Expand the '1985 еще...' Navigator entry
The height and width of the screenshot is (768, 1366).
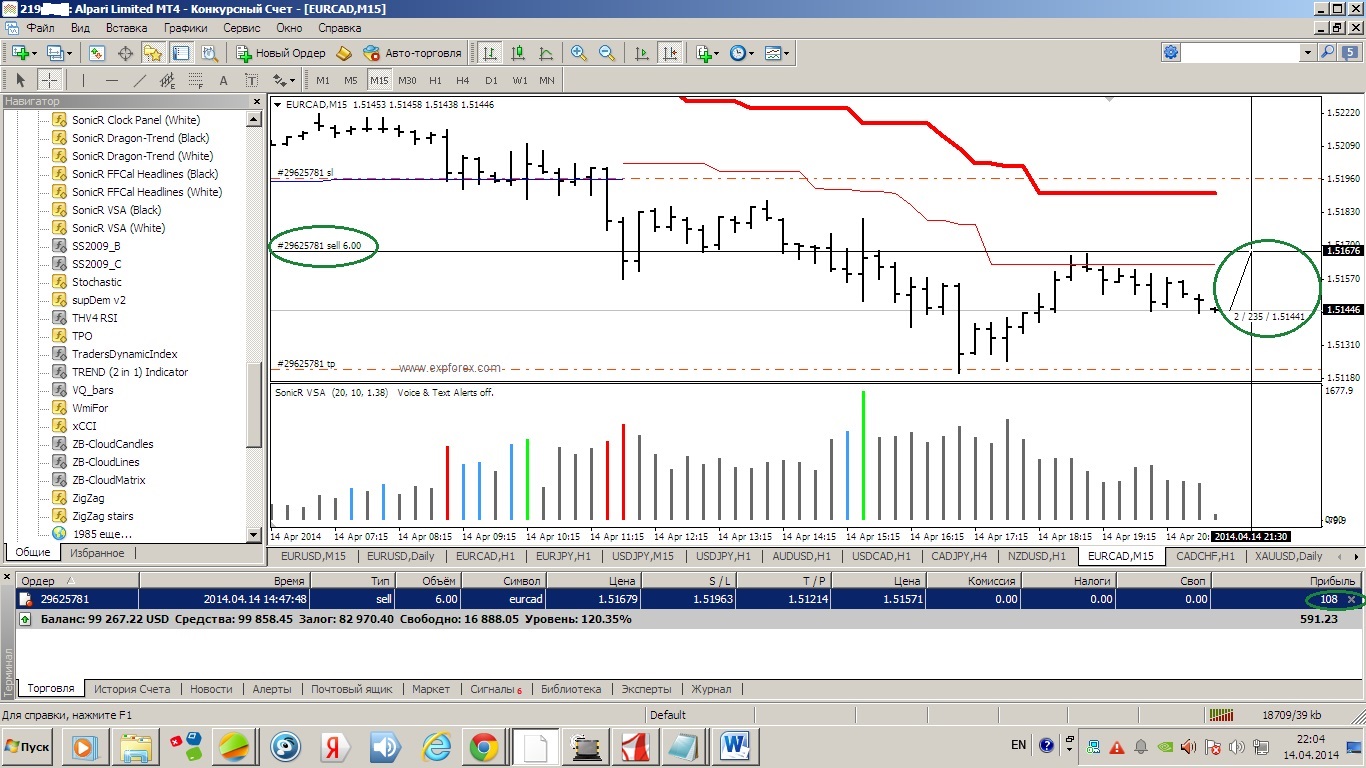click(x=101, y=534)
